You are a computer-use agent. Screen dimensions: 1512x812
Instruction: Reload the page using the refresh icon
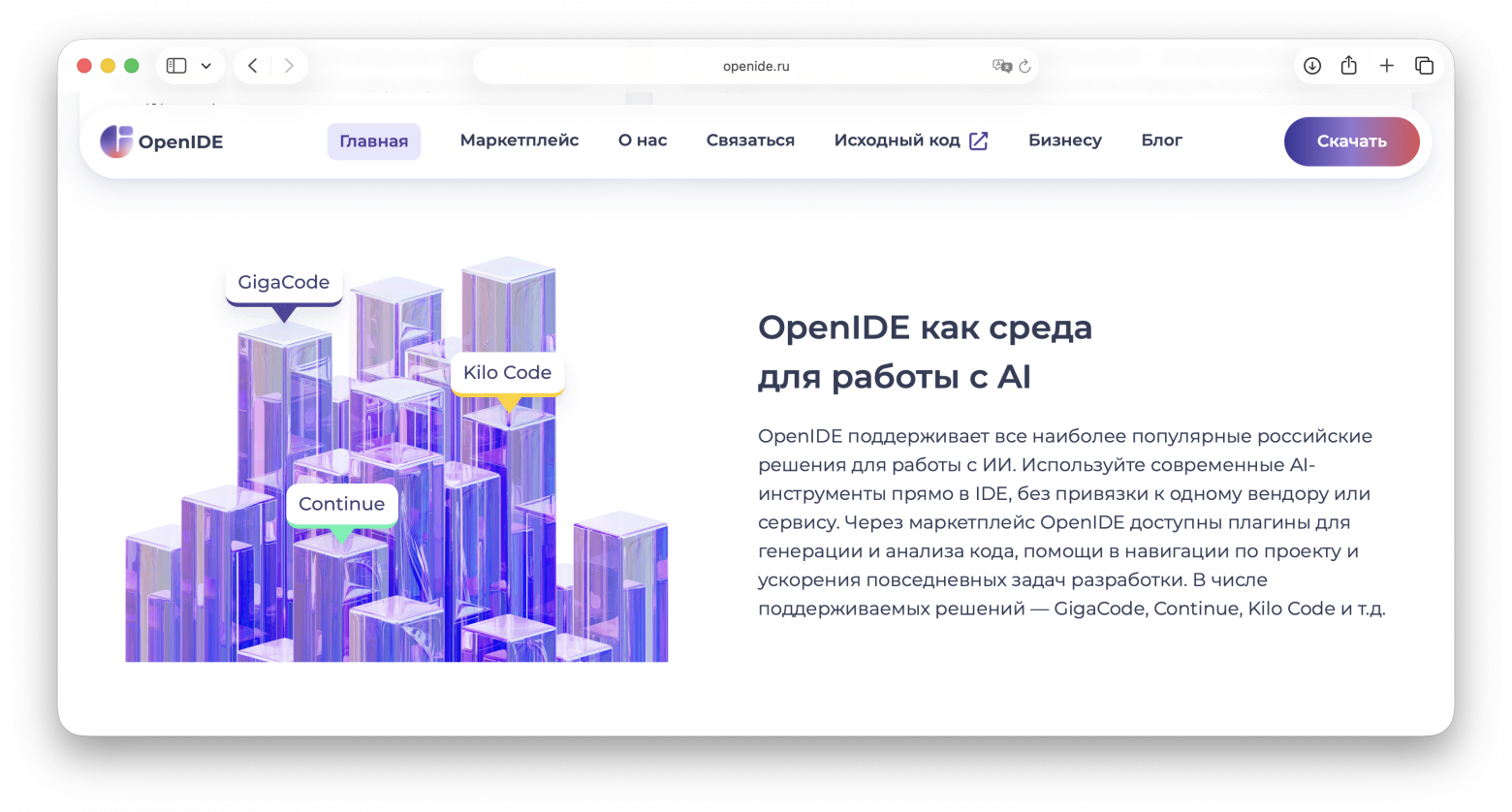pyautogui.click(x=1026, y=66)
